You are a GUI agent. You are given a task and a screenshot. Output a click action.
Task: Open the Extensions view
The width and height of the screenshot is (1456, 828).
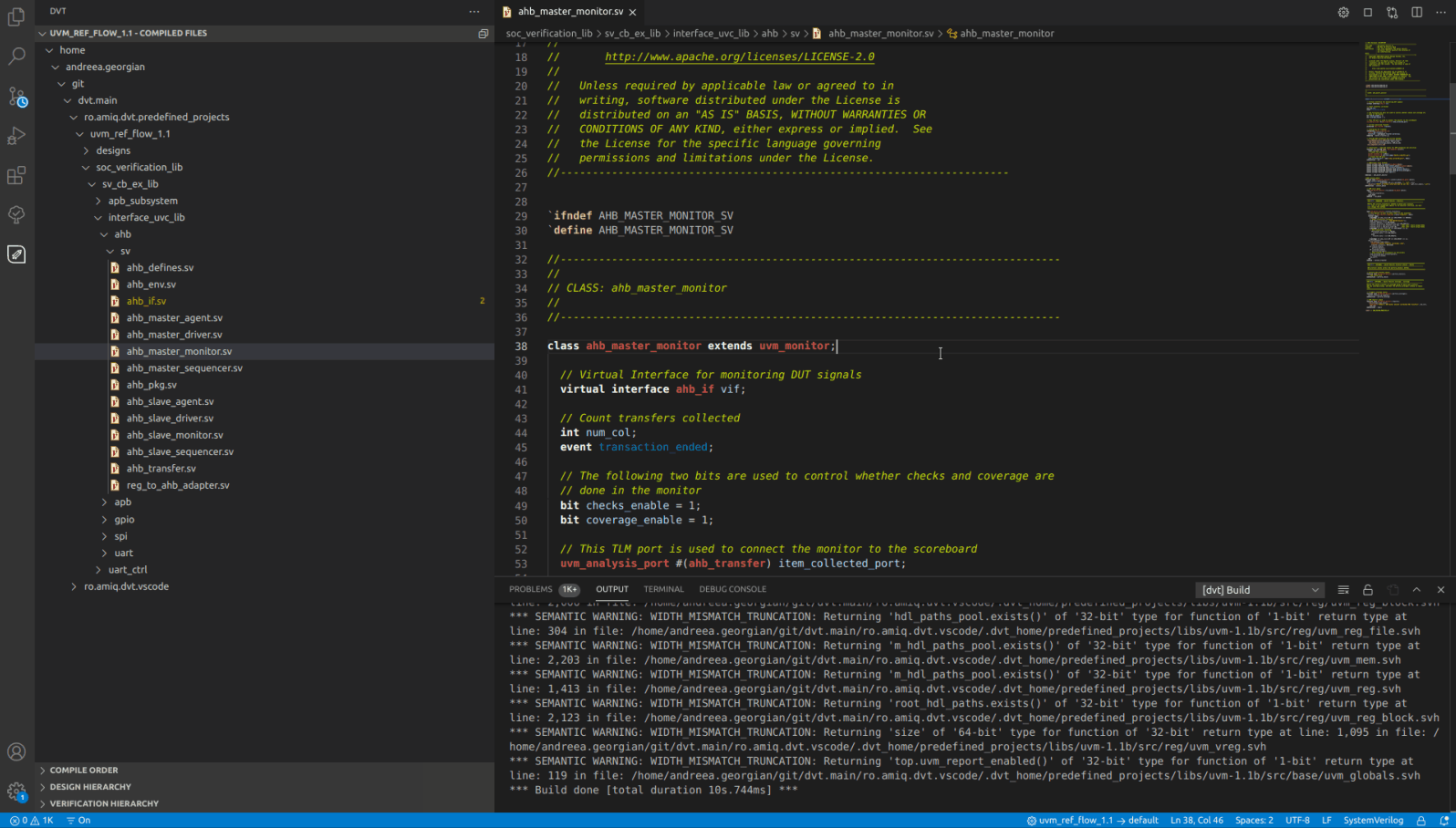tap(16, 175)
